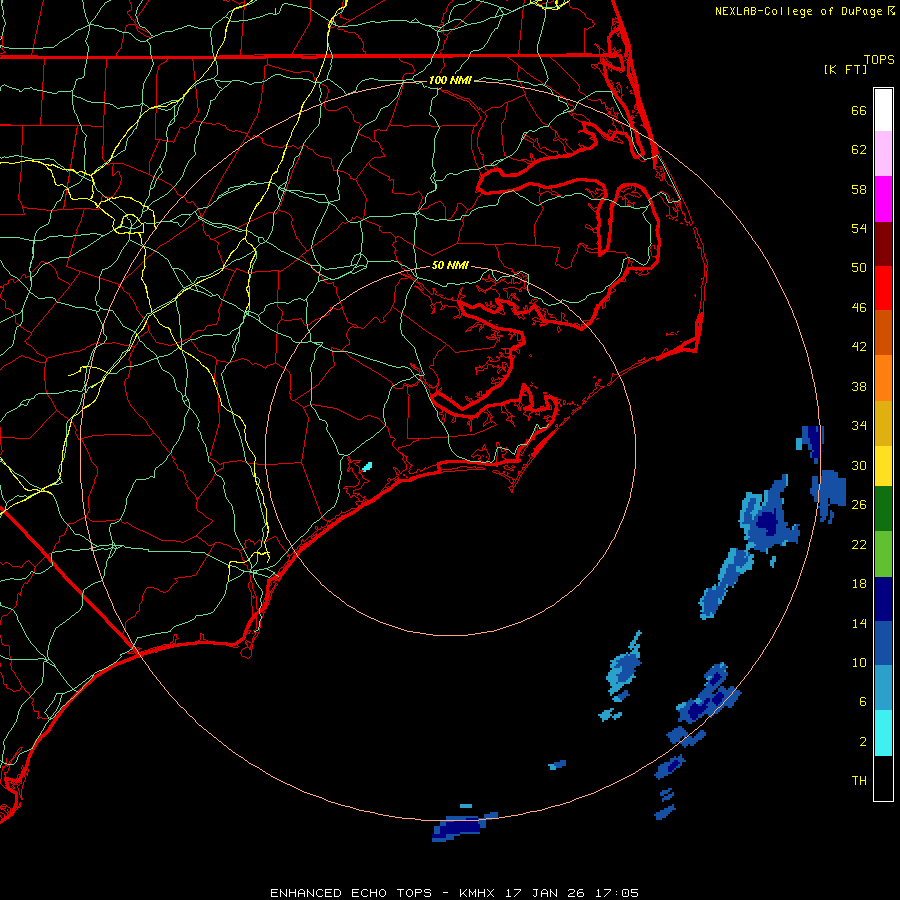Select the dark green legend swatch
This screenshot has width=900, height=900.
(883, 509)
